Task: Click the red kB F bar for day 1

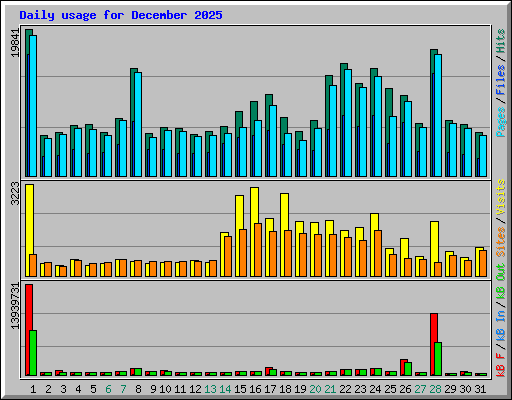Action: [29, 330]
